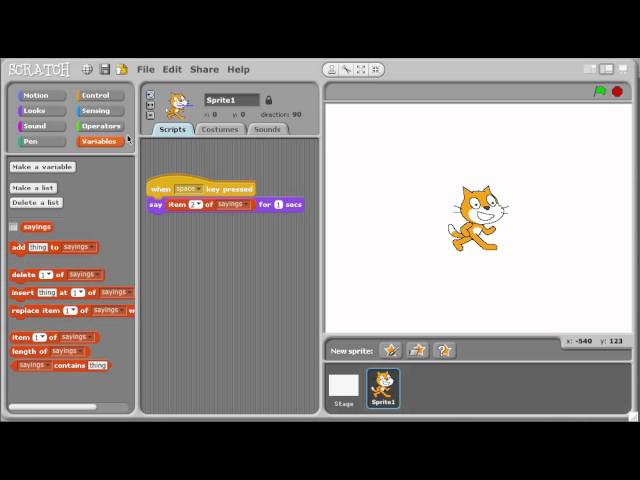Click Make a list button

tap(33, 188)
